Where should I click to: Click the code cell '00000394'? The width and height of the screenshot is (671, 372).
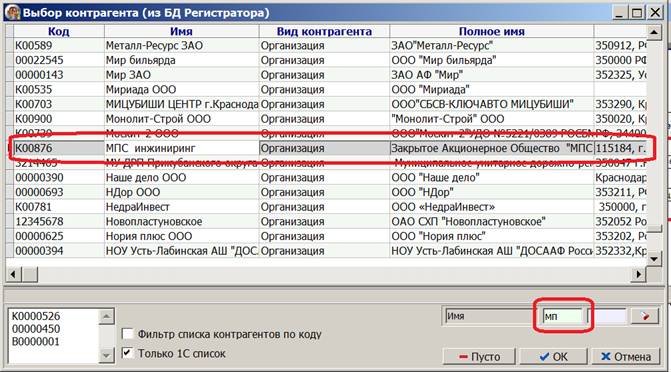click(59, 250)
